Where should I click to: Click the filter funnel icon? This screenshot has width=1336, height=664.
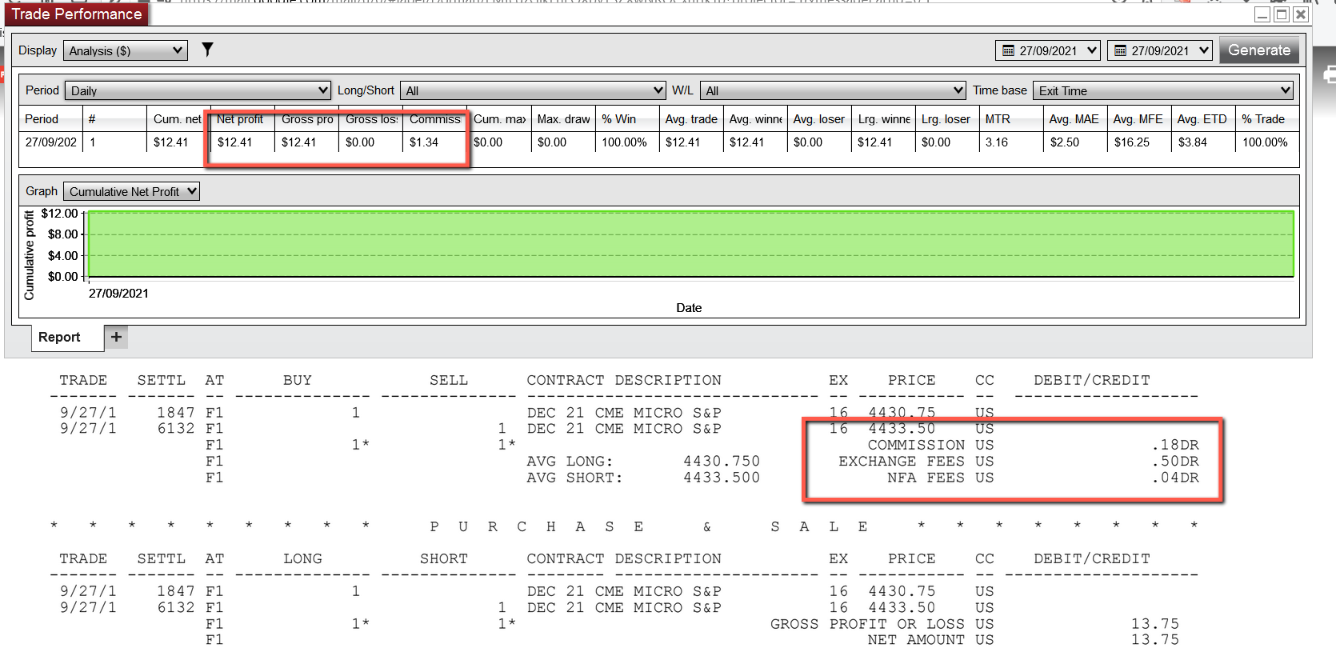click(207, 49)
